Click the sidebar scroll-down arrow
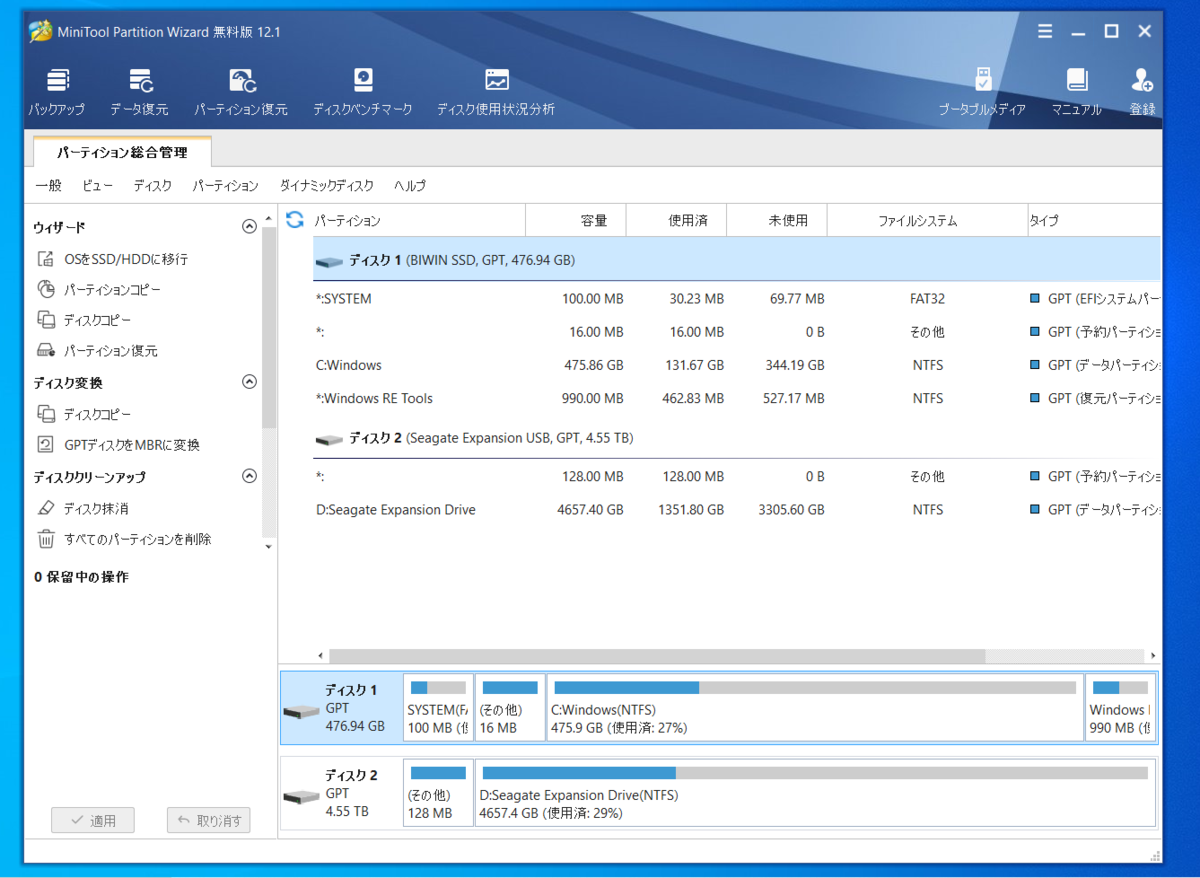 point(268,546)
